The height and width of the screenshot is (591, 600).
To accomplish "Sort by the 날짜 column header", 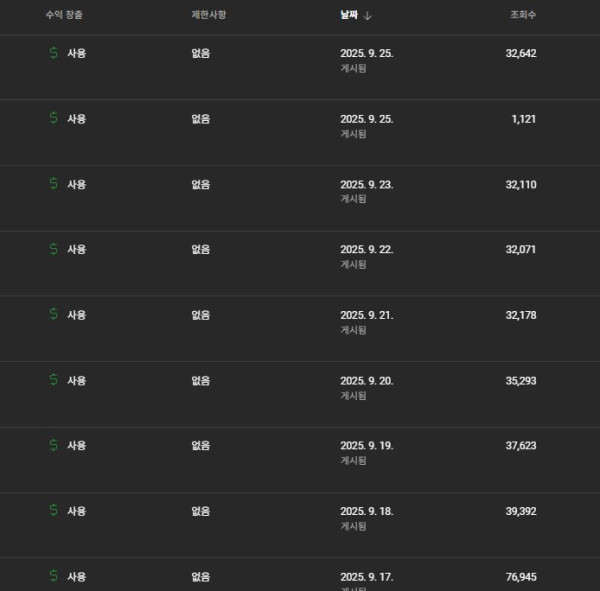I will coord(349,15).
